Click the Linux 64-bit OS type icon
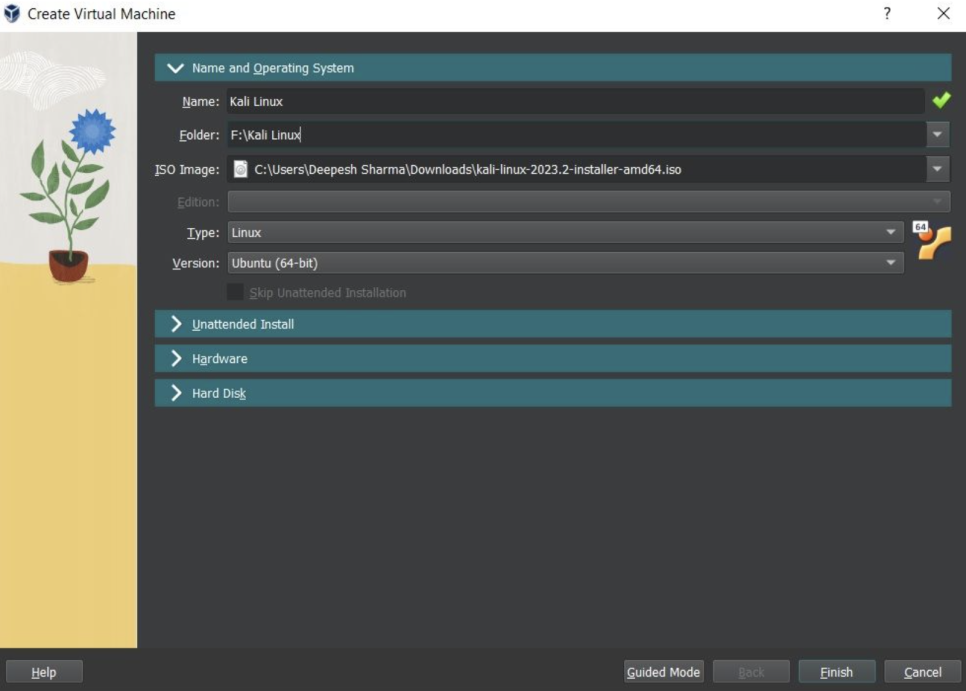This screenshot has width=966, height=691. coord(931,240)
